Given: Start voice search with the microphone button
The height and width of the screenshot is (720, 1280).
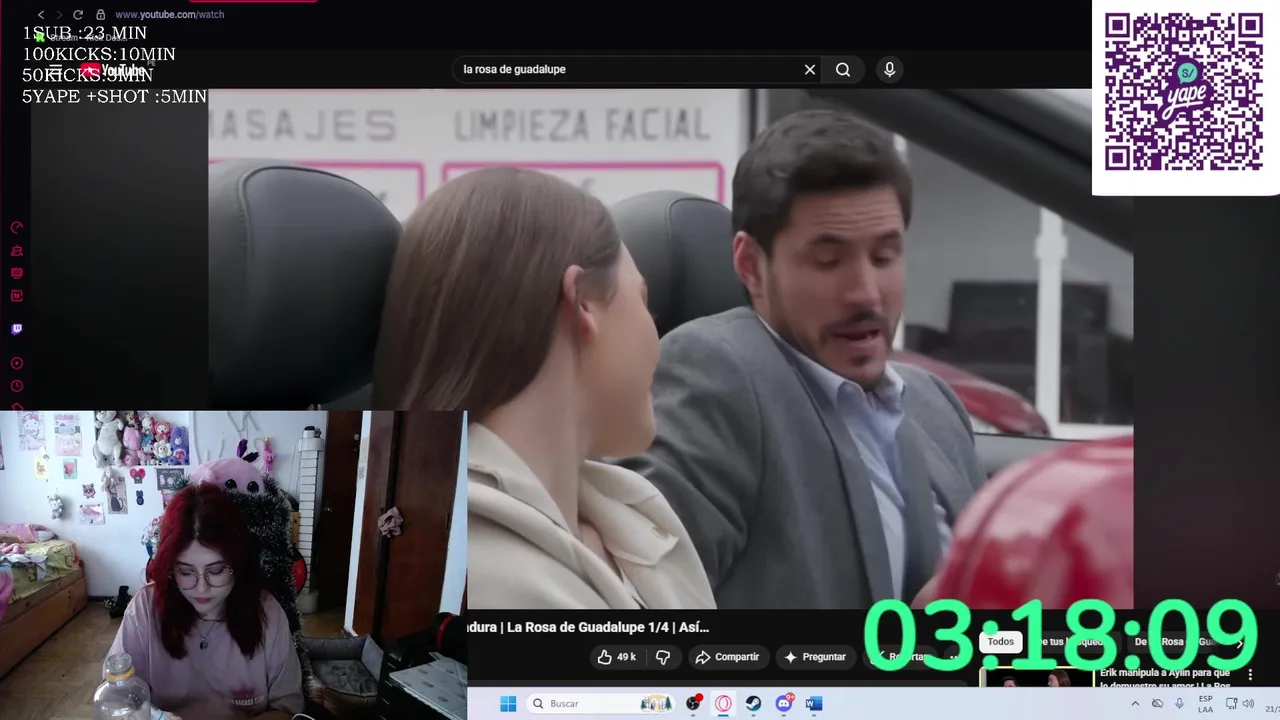Looking at the screenshot, I should click(x=889, y=69).
